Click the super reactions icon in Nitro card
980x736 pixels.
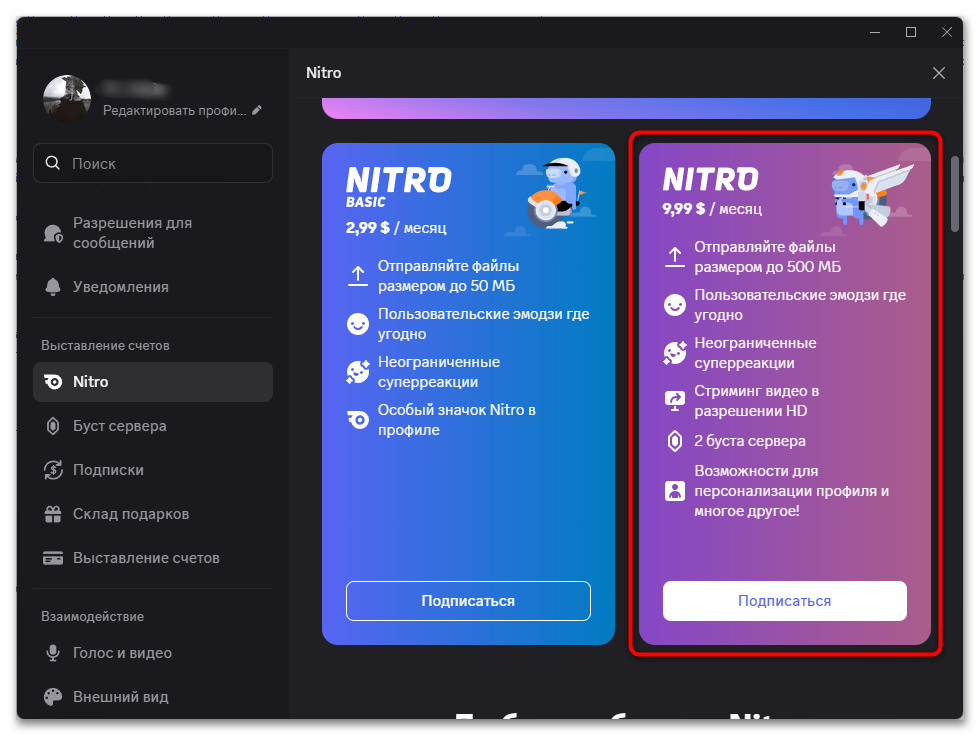click(x=674, y=353)
